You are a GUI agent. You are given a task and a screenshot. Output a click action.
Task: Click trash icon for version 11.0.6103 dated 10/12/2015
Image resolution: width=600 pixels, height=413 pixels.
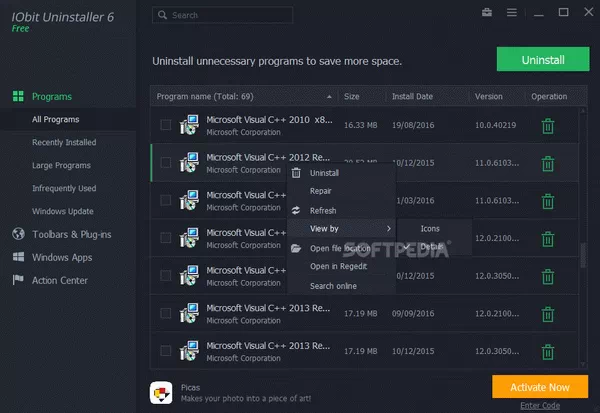pos(548,163)
